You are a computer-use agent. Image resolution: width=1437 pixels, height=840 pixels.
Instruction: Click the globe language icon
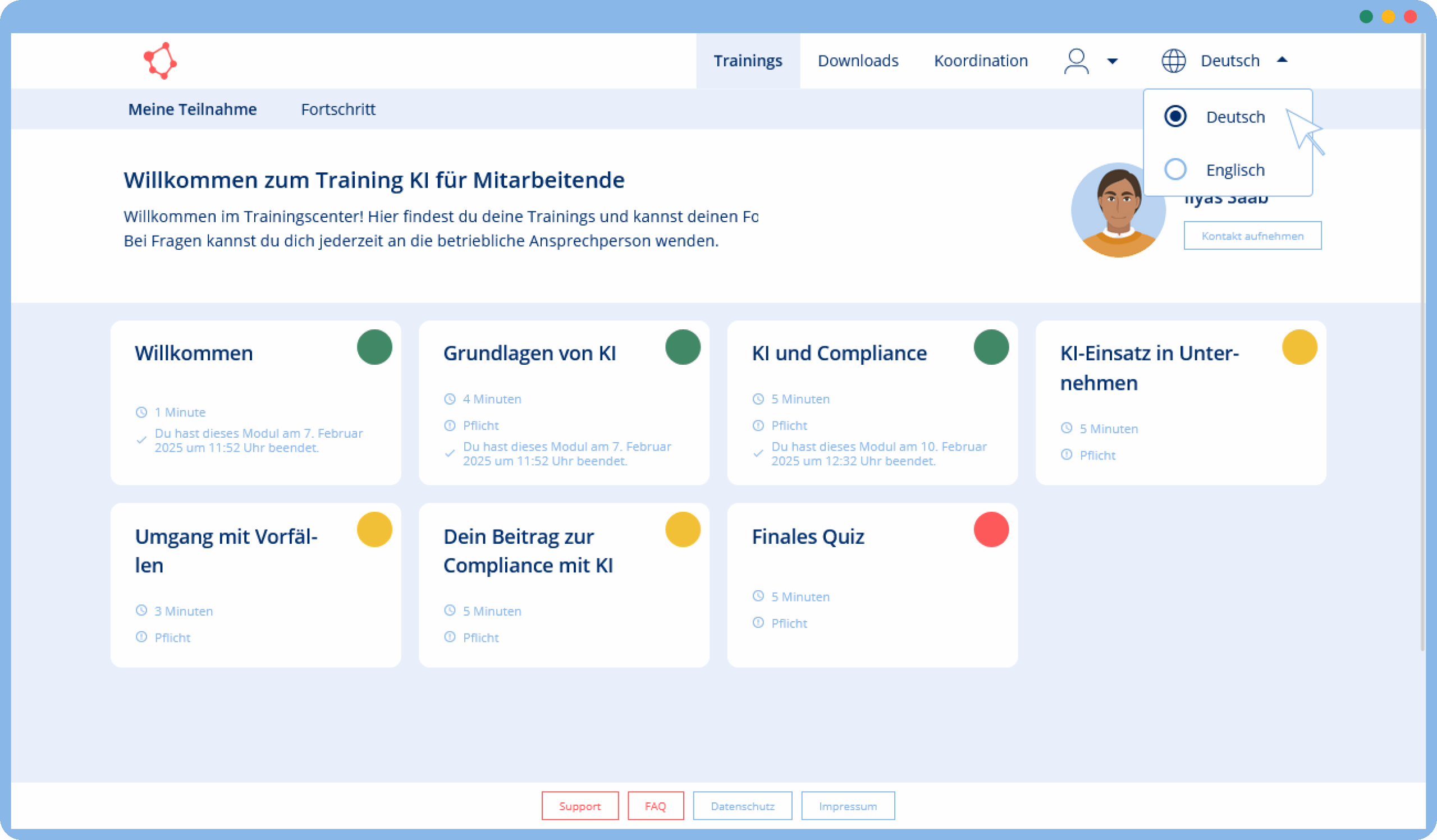(x=1173, y=61)
